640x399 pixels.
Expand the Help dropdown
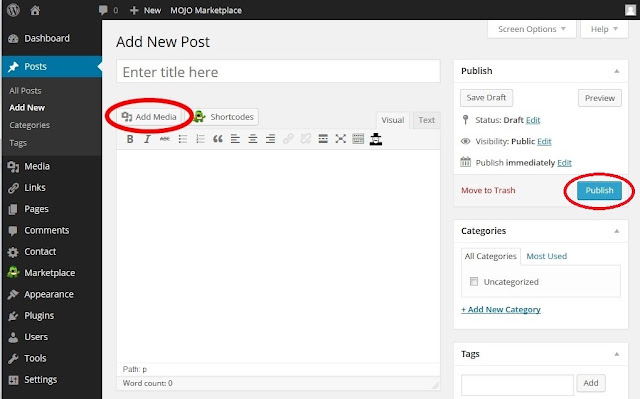pyautogui.click(x=604, y=29)
